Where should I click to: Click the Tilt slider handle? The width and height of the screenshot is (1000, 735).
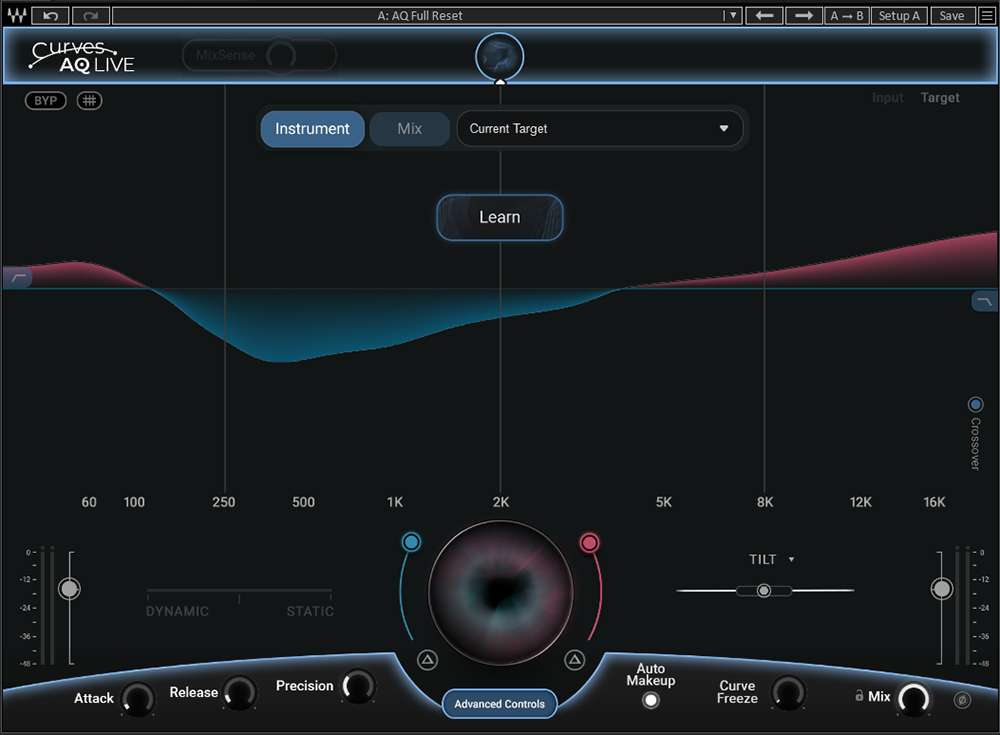tap(764, 591)
